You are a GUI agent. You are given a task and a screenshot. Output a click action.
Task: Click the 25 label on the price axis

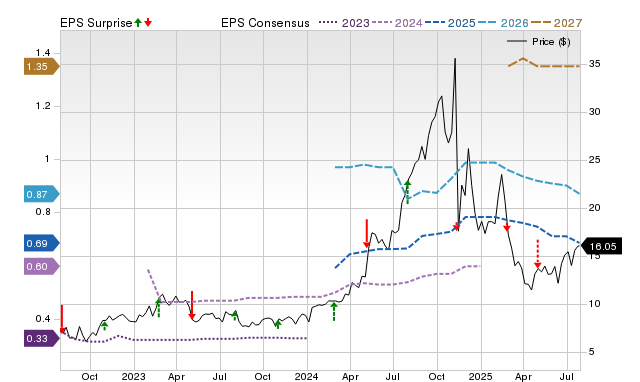[594, 160]
